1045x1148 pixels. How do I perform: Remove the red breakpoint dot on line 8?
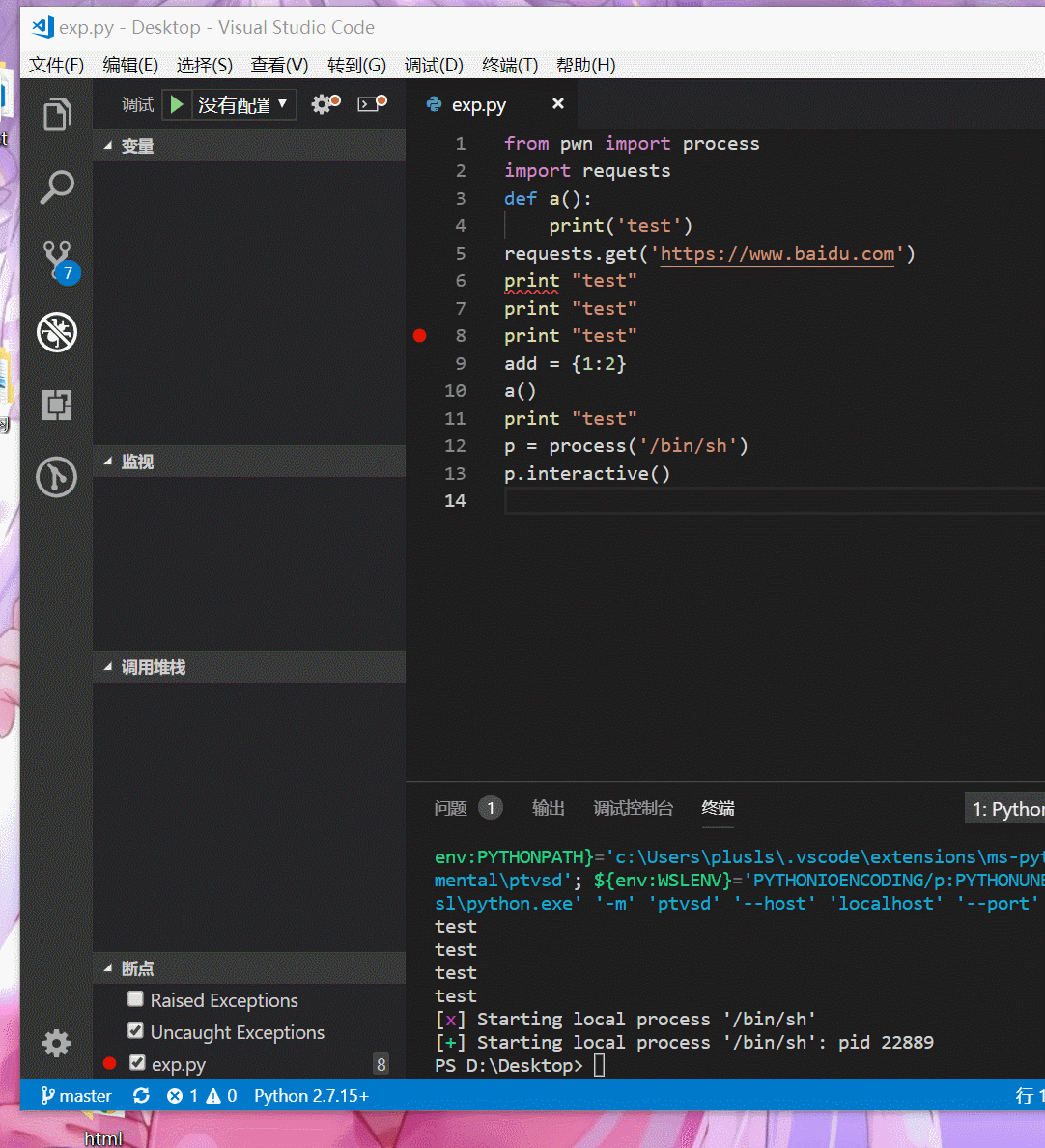pos(419,336)
